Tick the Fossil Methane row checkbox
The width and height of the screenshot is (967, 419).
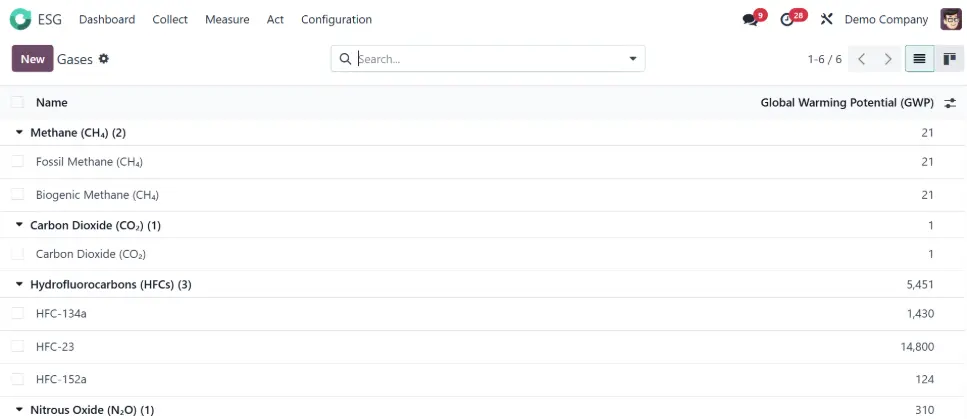pyautogui.click(x=17, y=161)
